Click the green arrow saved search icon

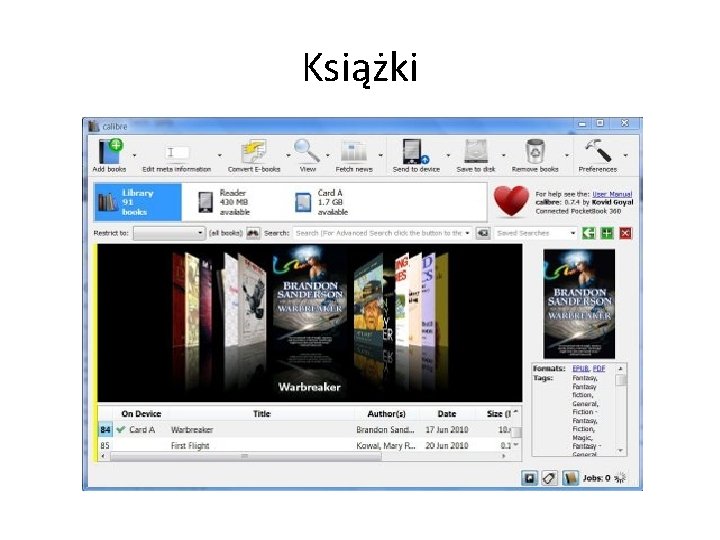[x=589, y=233]
